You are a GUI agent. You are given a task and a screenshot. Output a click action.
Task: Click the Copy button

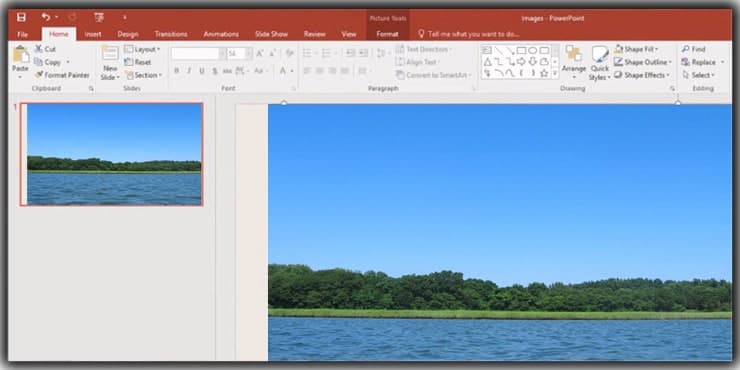pos(48,62)
